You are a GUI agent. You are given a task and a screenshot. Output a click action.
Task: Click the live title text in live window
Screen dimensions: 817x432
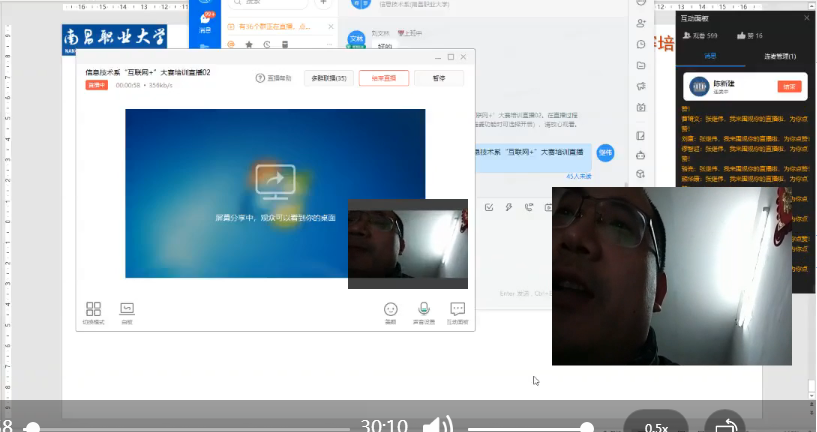(148, 72)
